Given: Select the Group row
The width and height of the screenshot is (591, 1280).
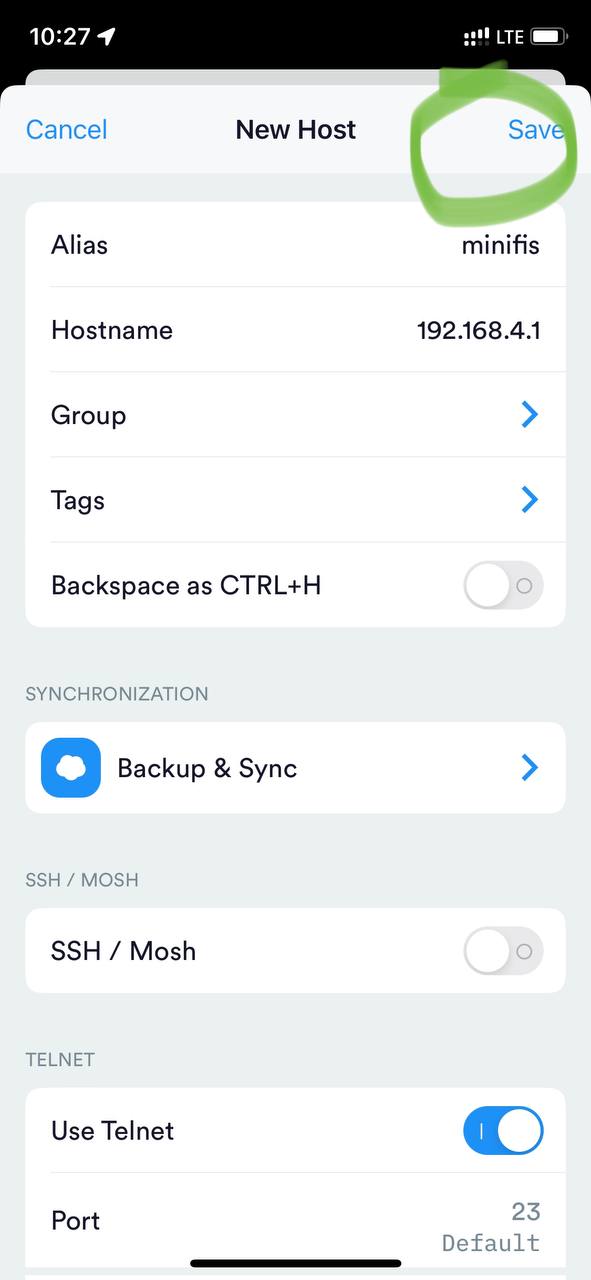Looking at the screenshot, I should point(295,415).
